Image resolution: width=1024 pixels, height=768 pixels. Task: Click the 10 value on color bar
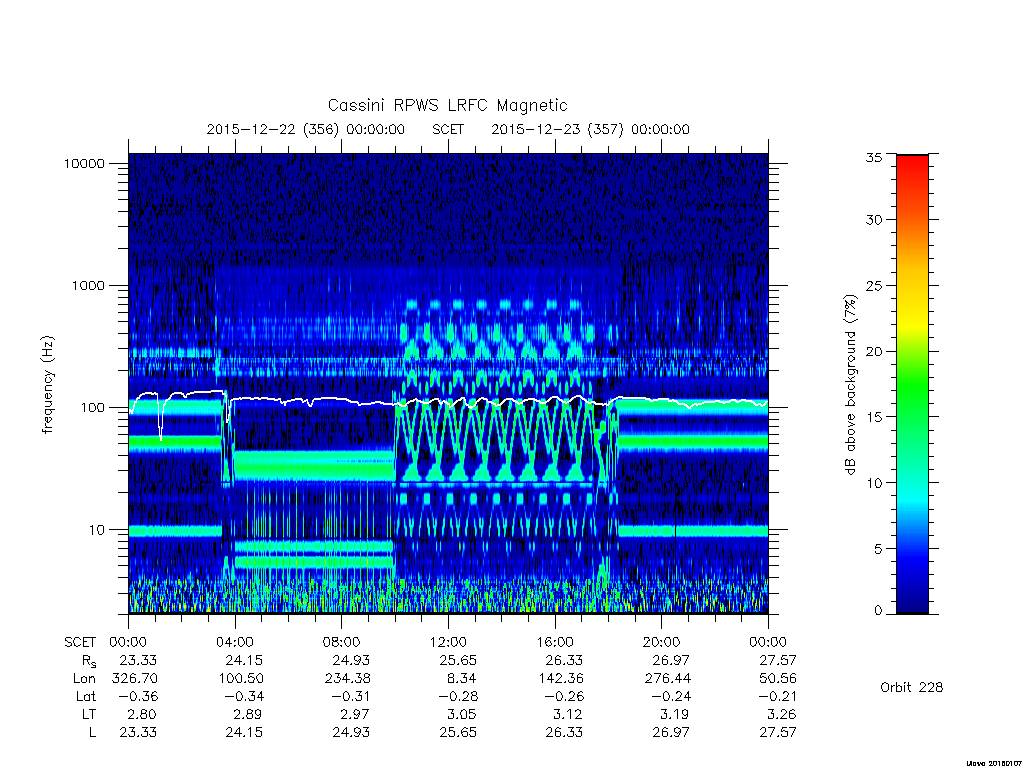pos(874,483)
